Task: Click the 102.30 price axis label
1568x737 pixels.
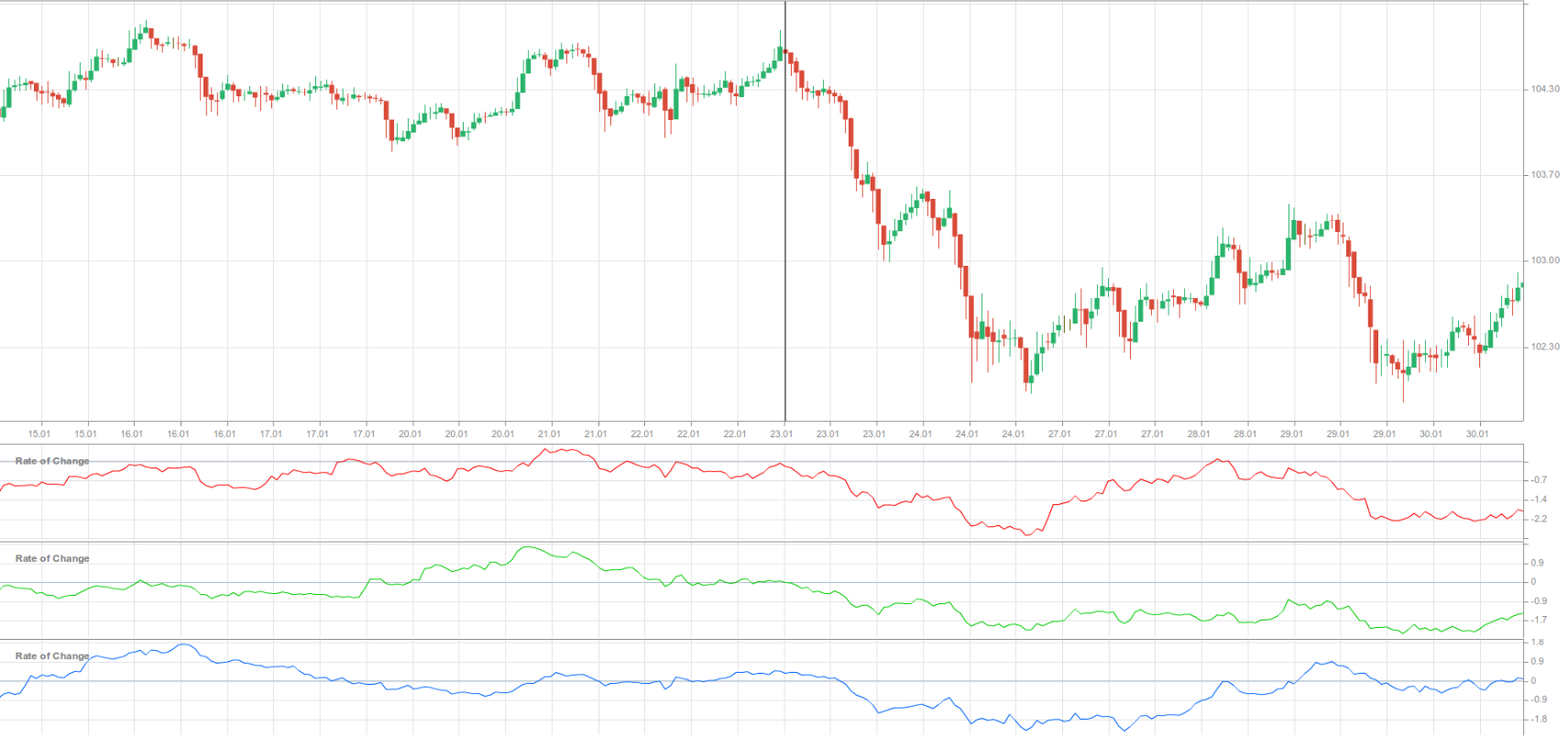Action: point(1544,346)
